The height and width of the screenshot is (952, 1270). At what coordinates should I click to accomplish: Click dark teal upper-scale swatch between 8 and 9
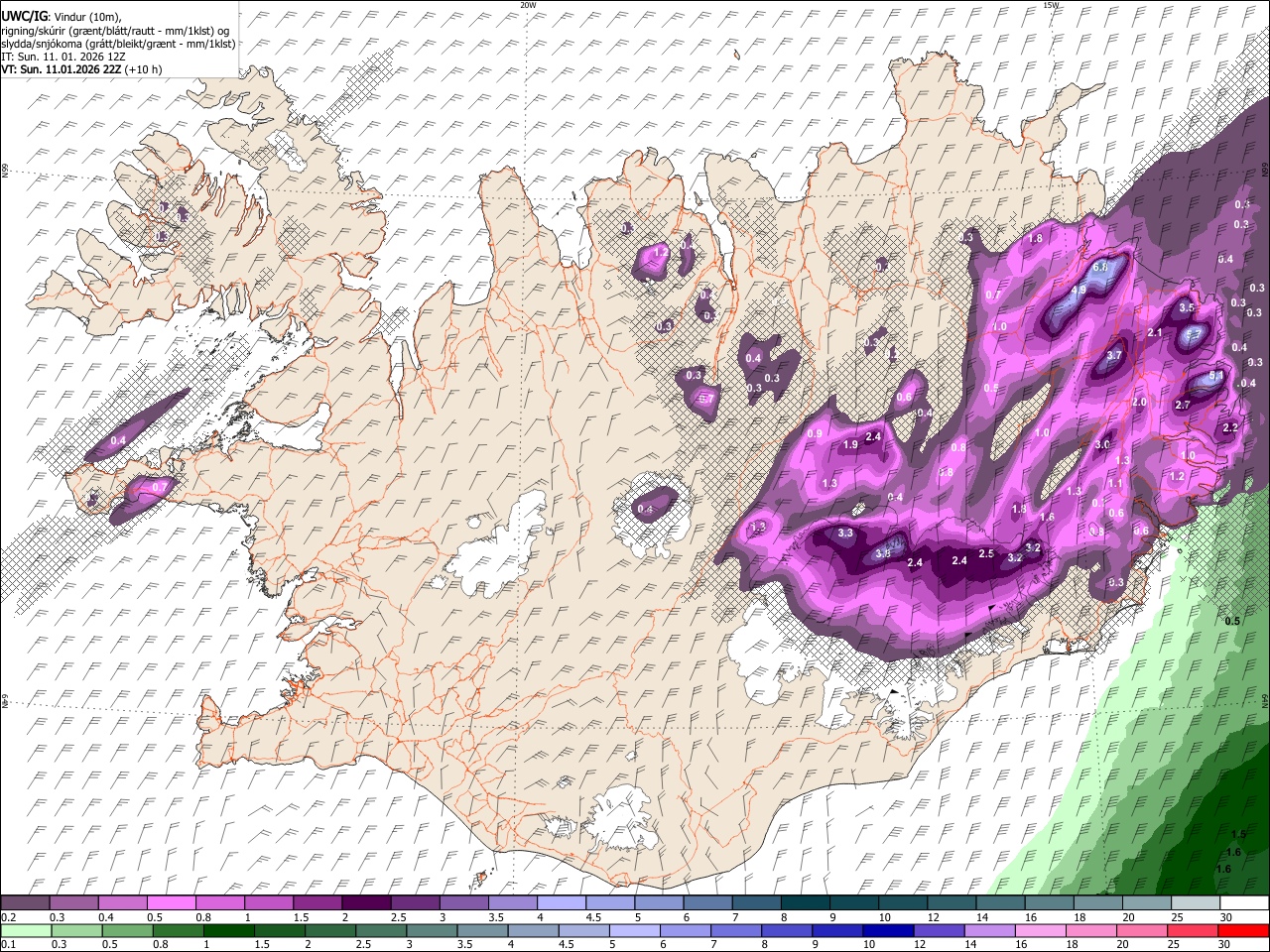coord(805,903)
